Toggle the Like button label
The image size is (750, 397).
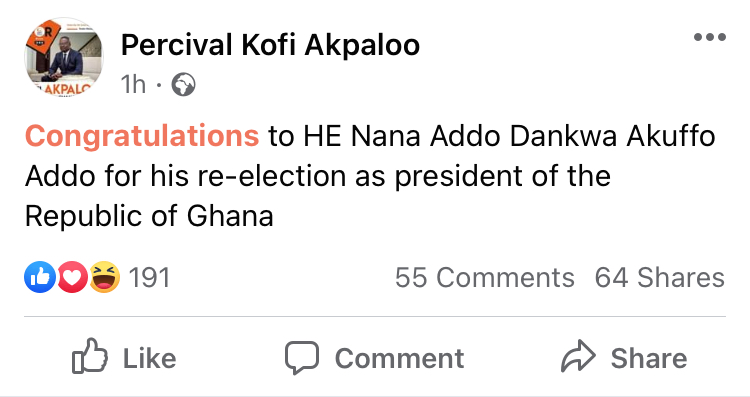pos(150,359)
